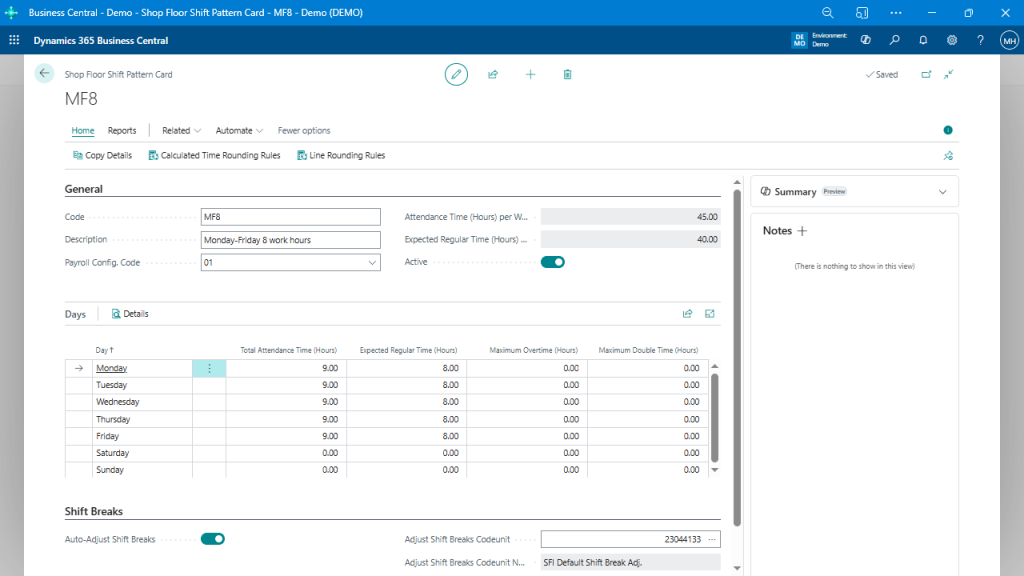The height and width of the screenshot is (576, 1024).
Task: Disable the Active toggle
Action: point(552,261)
